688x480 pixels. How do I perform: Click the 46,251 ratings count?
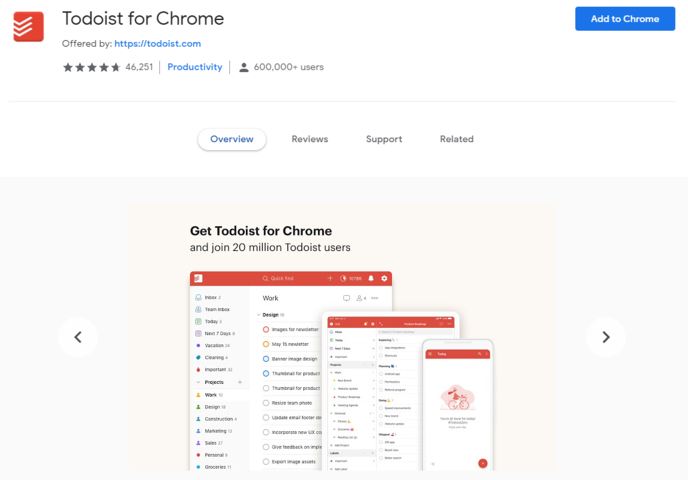[x=139, y=67]
